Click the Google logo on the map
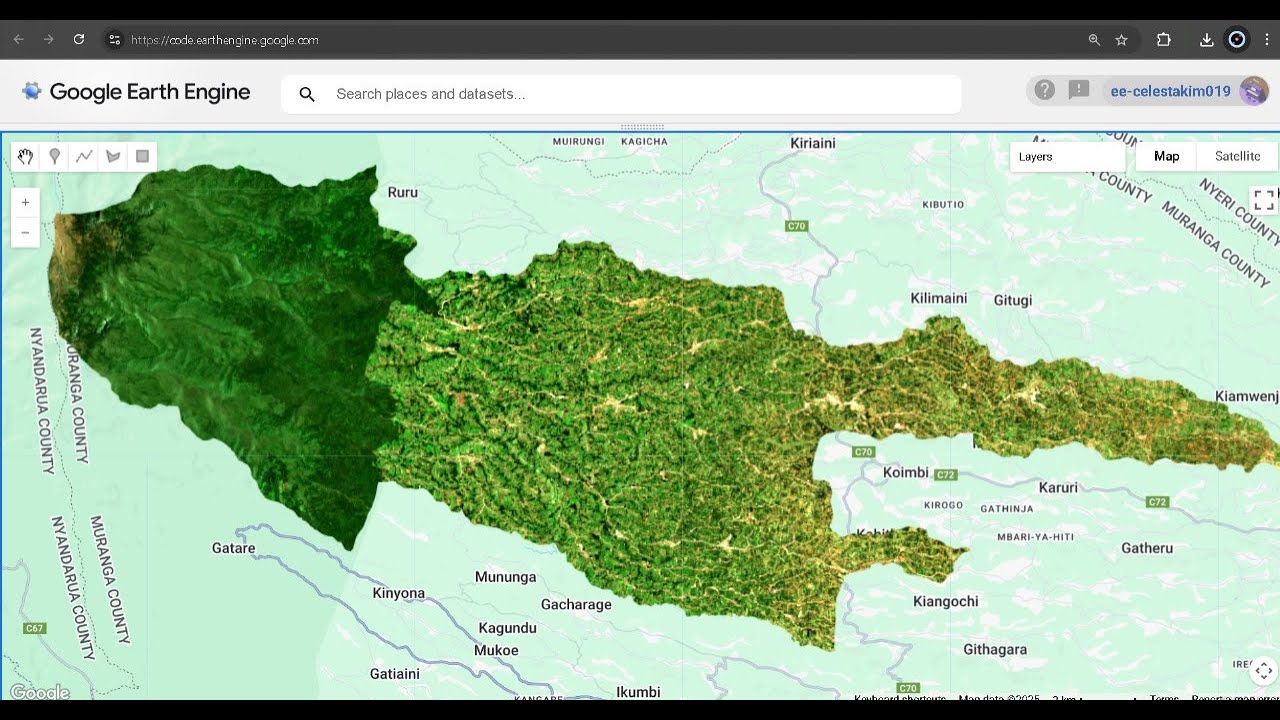 tap(40, 692)
